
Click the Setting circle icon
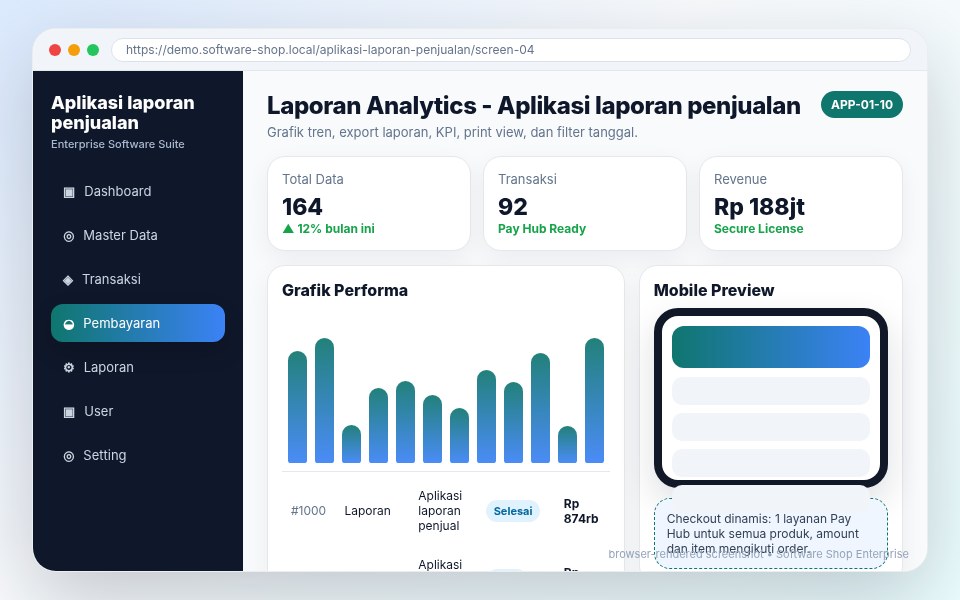[69, 456]
